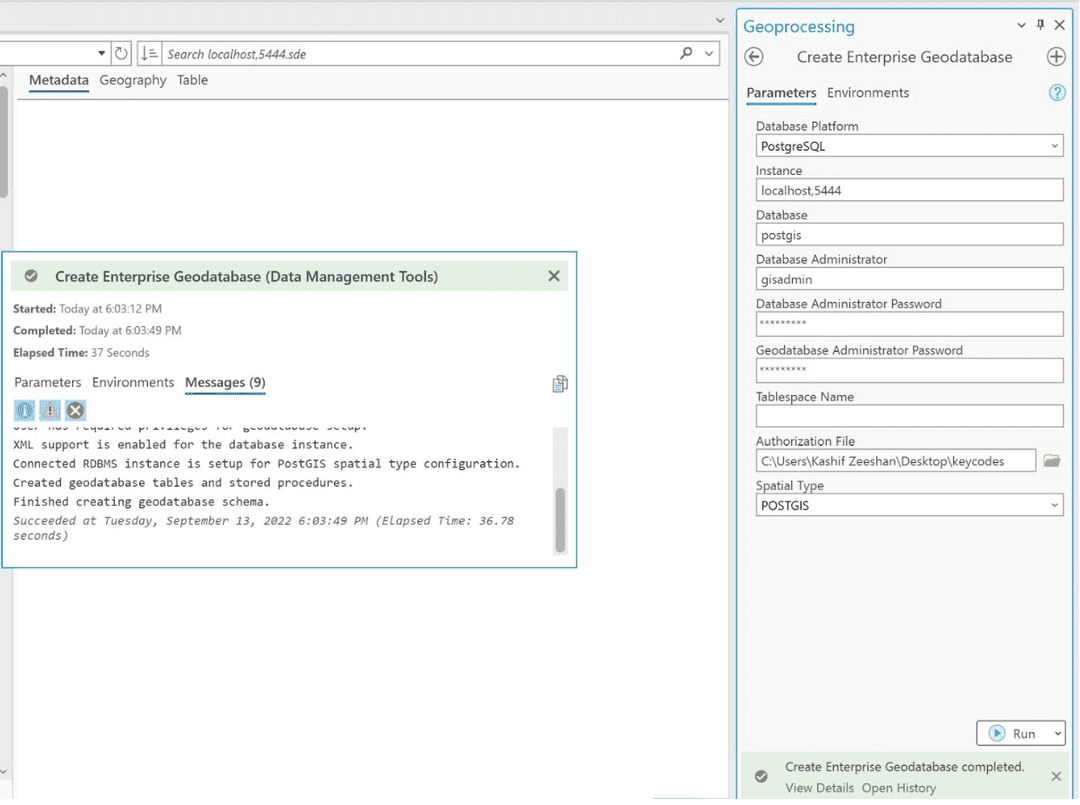Open the Database Platform dropdown
The height and width of the screenshot is (805, 1080).
1054,145
